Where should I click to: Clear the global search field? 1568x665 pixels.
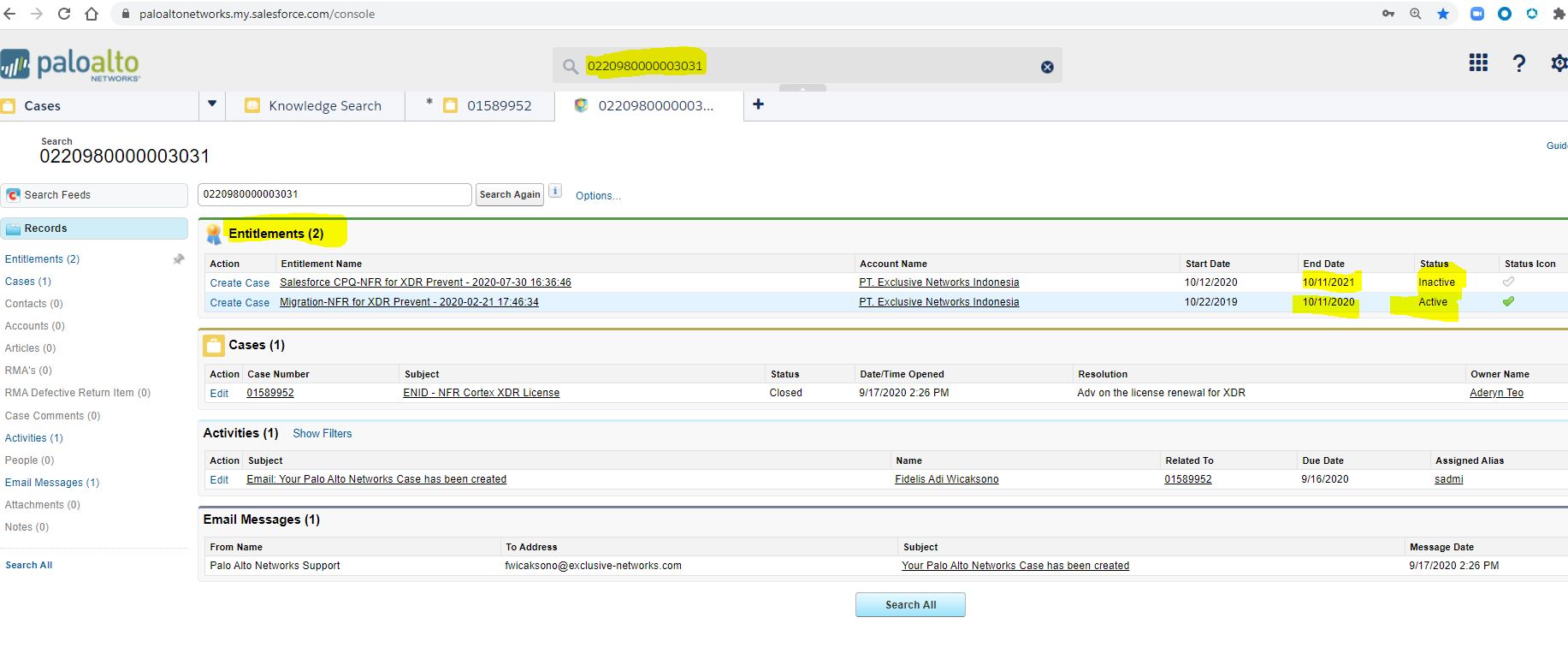coord(1047,67)
